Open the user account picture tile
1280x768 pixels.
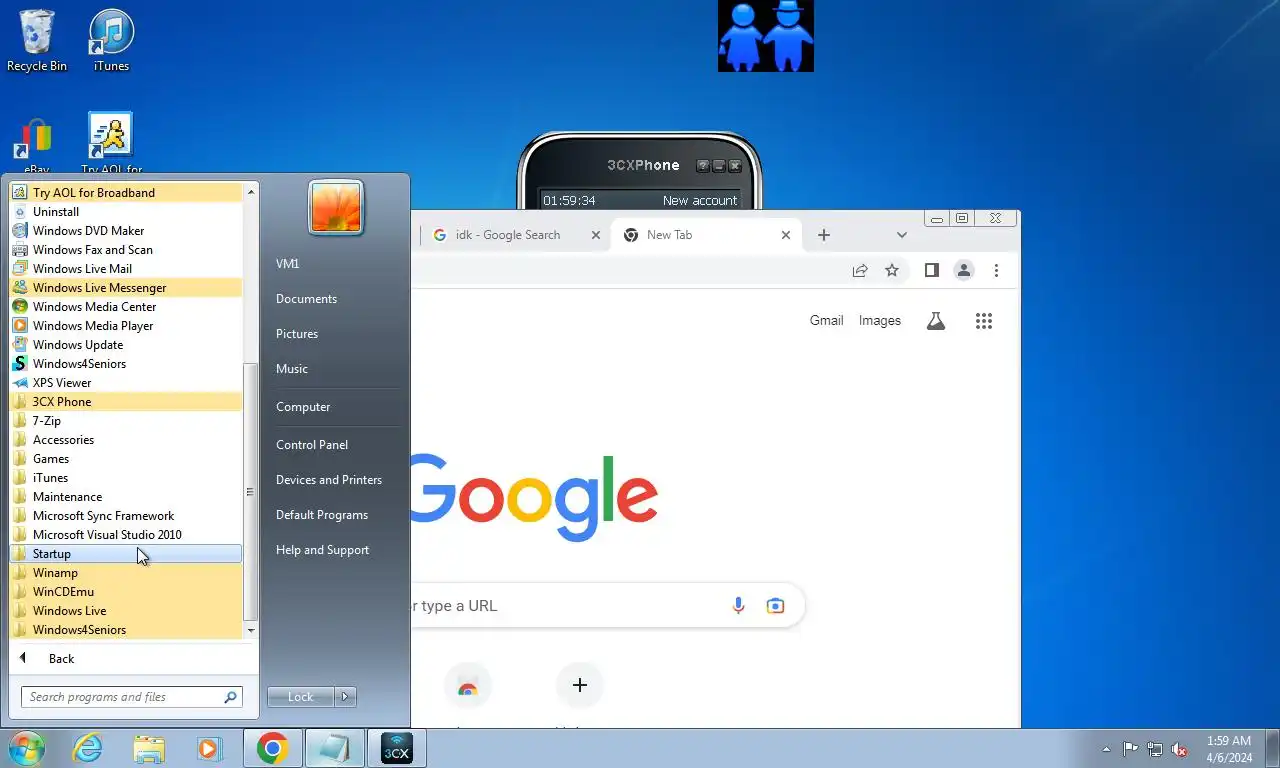click(x=336, y=207)
